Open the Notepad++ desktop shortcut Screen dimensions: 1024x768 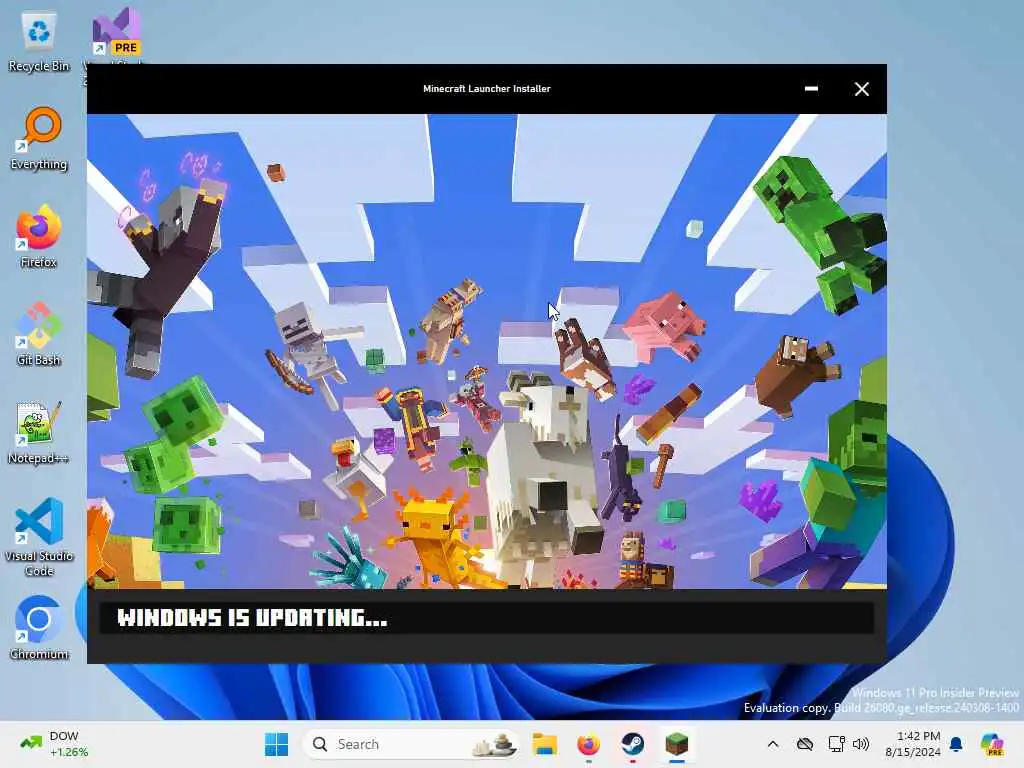click(39, 433)
